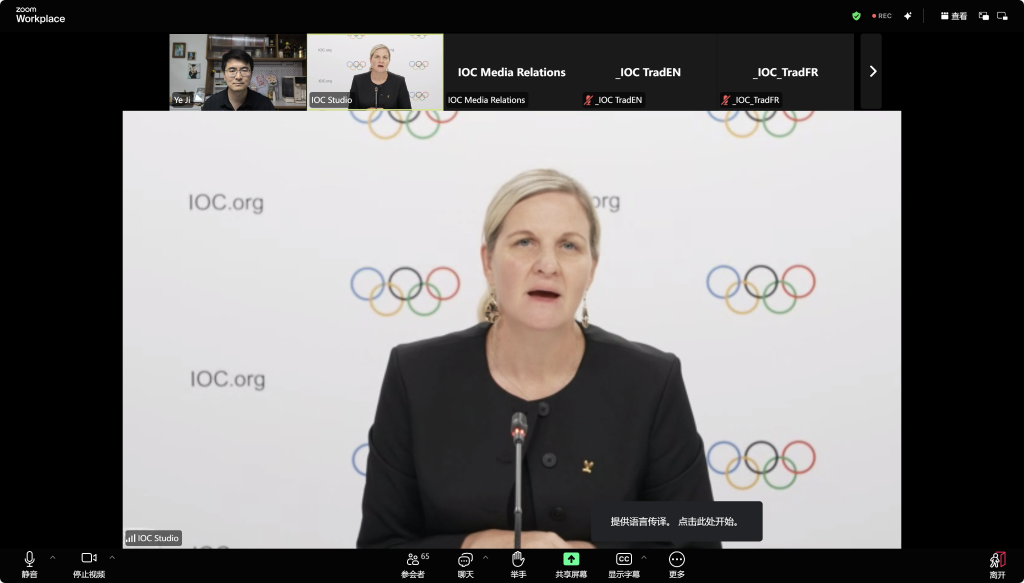Expand chat options arrow next to 聊天
Screen dimensions: 1024x583
486,557
